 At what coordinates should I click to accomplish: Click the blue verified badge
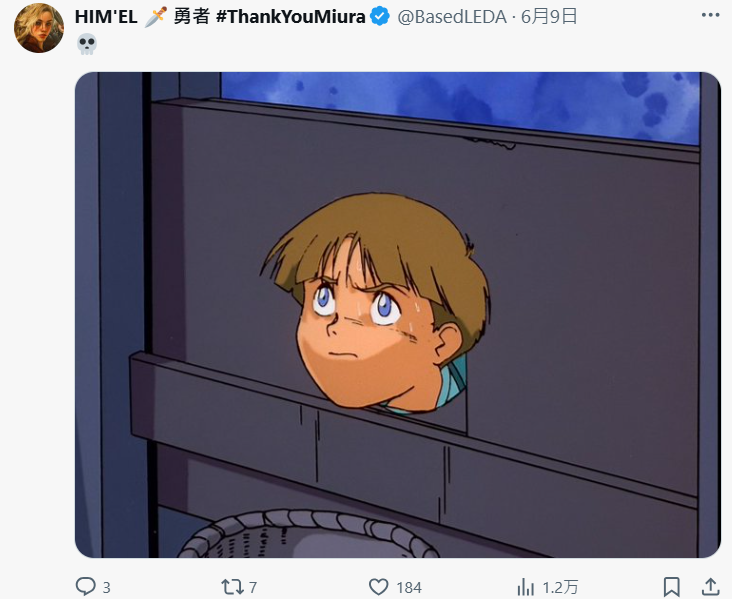click(380, 17)
